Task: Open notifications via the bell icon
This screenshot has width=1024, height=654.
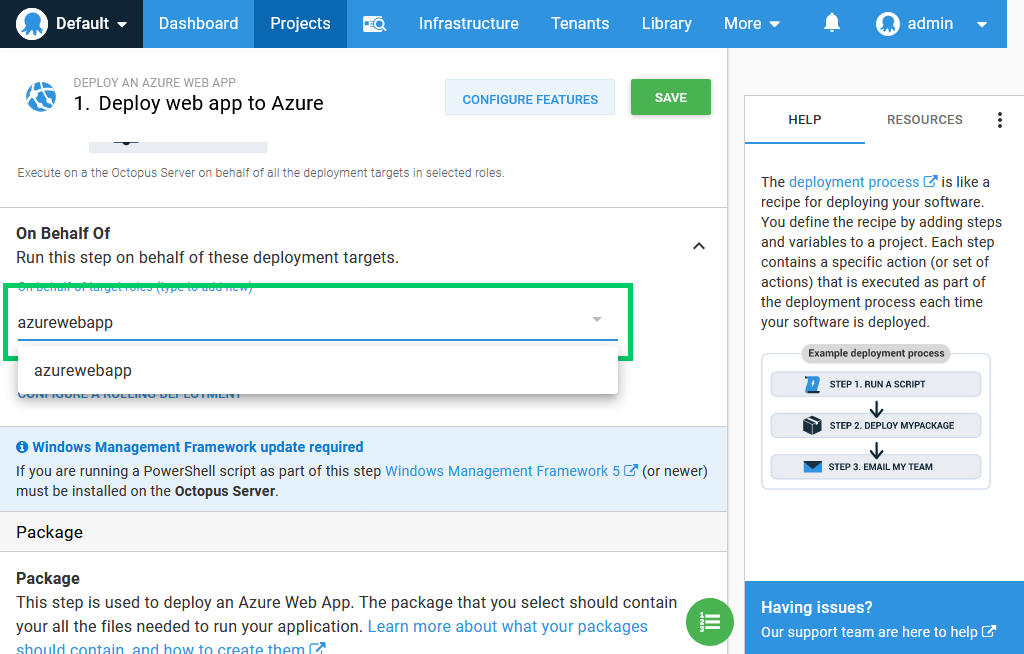Action: coord(831,23)
